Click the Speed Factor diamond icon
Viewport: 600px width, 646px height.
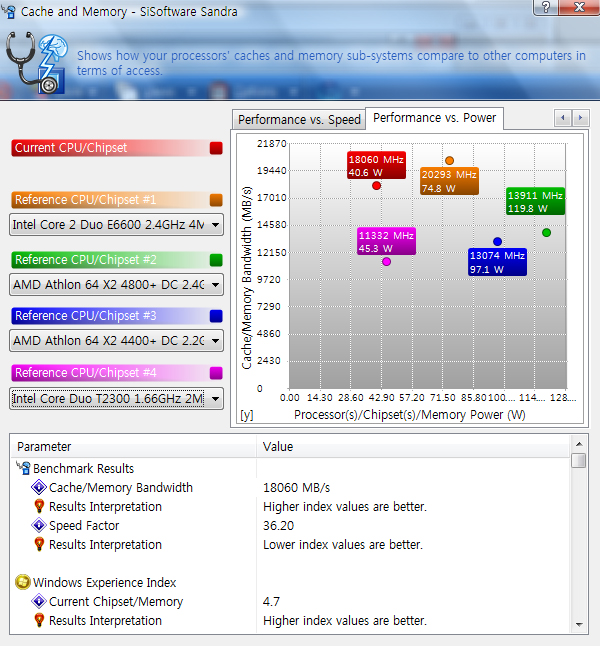(x=39, y=526)
